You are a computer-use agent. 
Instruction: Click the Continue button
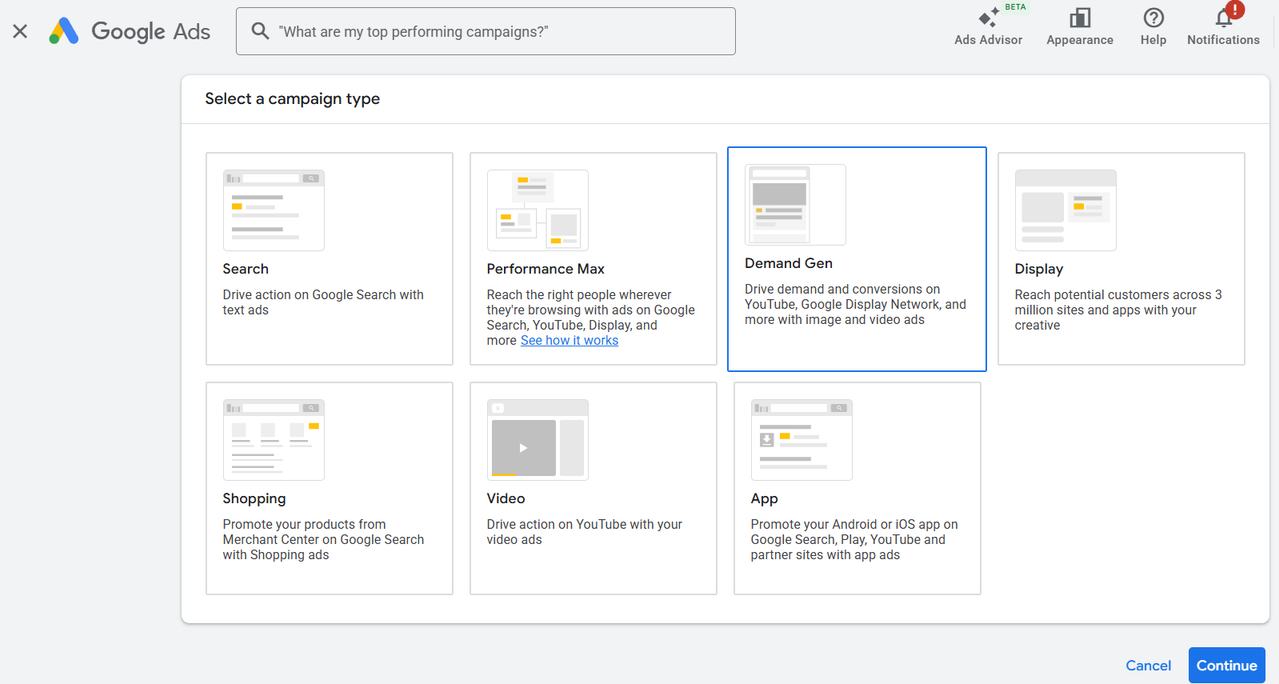(1227, 666)
